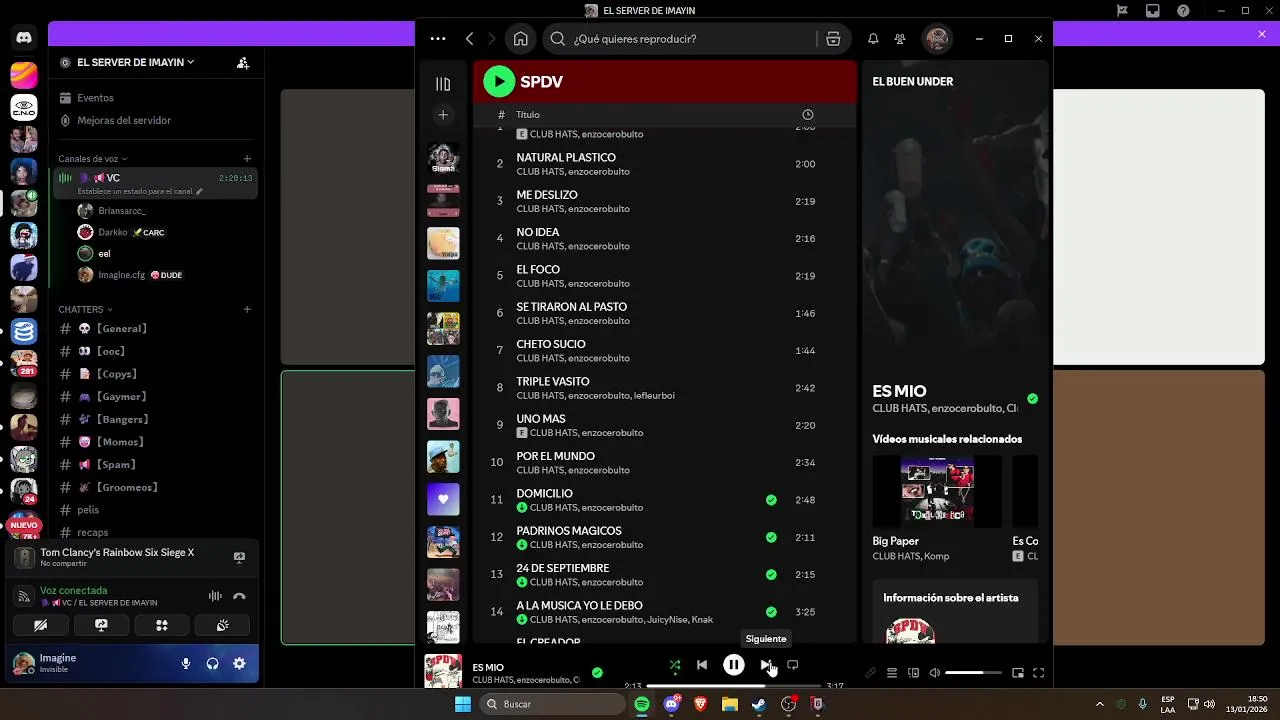Disconnect from Discord voice channel
Image resolution: width=1280 pixels, height=720 pixels.
[x=239, y=596]
